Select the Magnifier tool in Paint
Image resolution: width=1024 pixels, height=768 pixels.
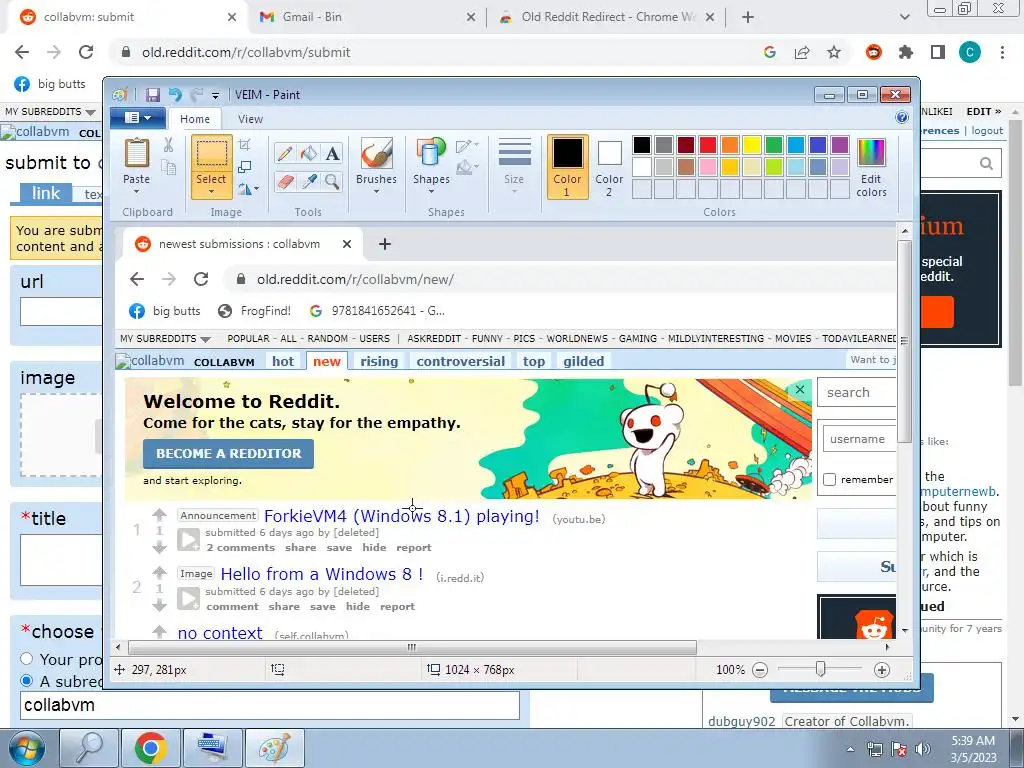point(332,182)
